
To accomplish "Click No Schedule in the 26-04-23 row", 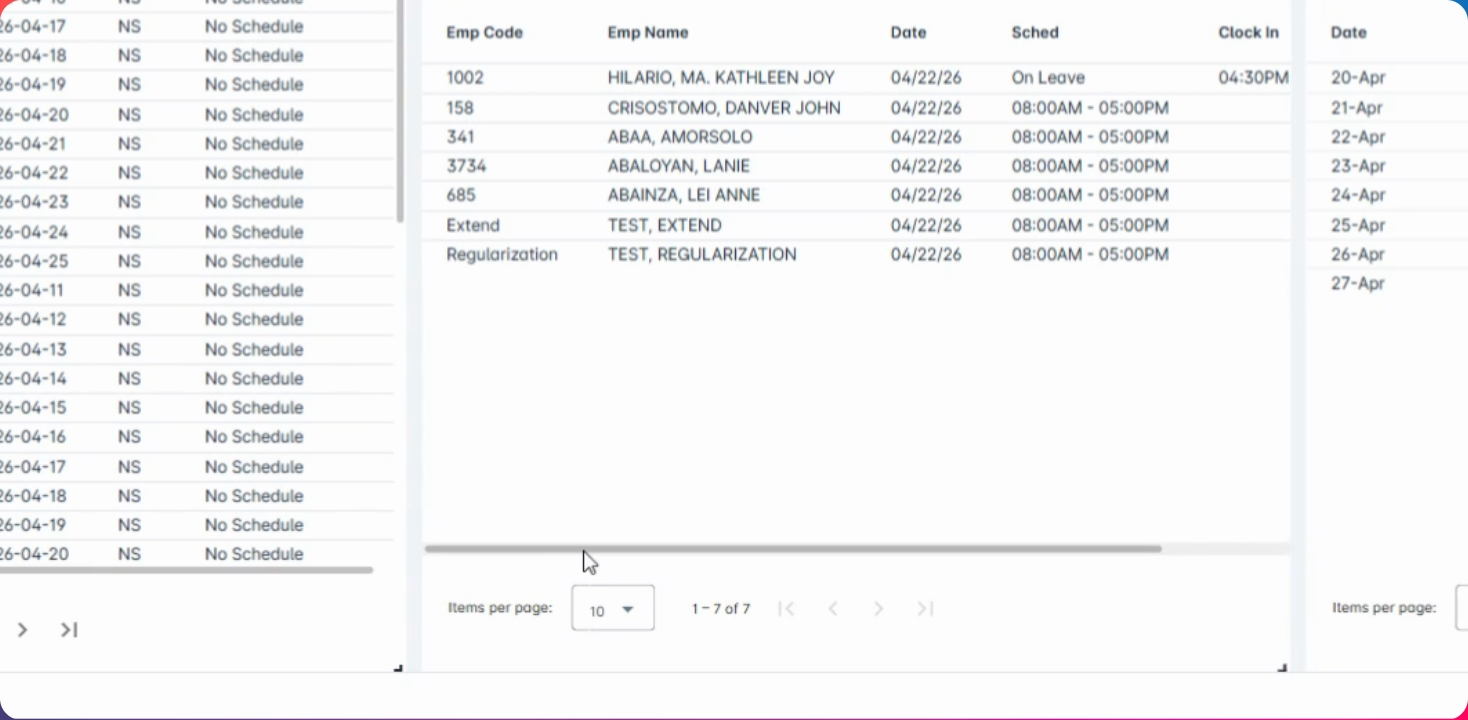I will click(254, 202).
